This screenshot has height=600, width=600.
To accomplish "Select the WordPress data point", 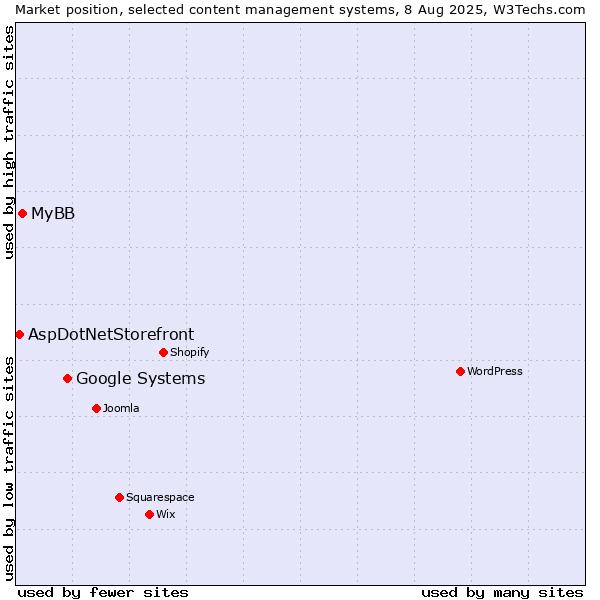I will (460, 372).
